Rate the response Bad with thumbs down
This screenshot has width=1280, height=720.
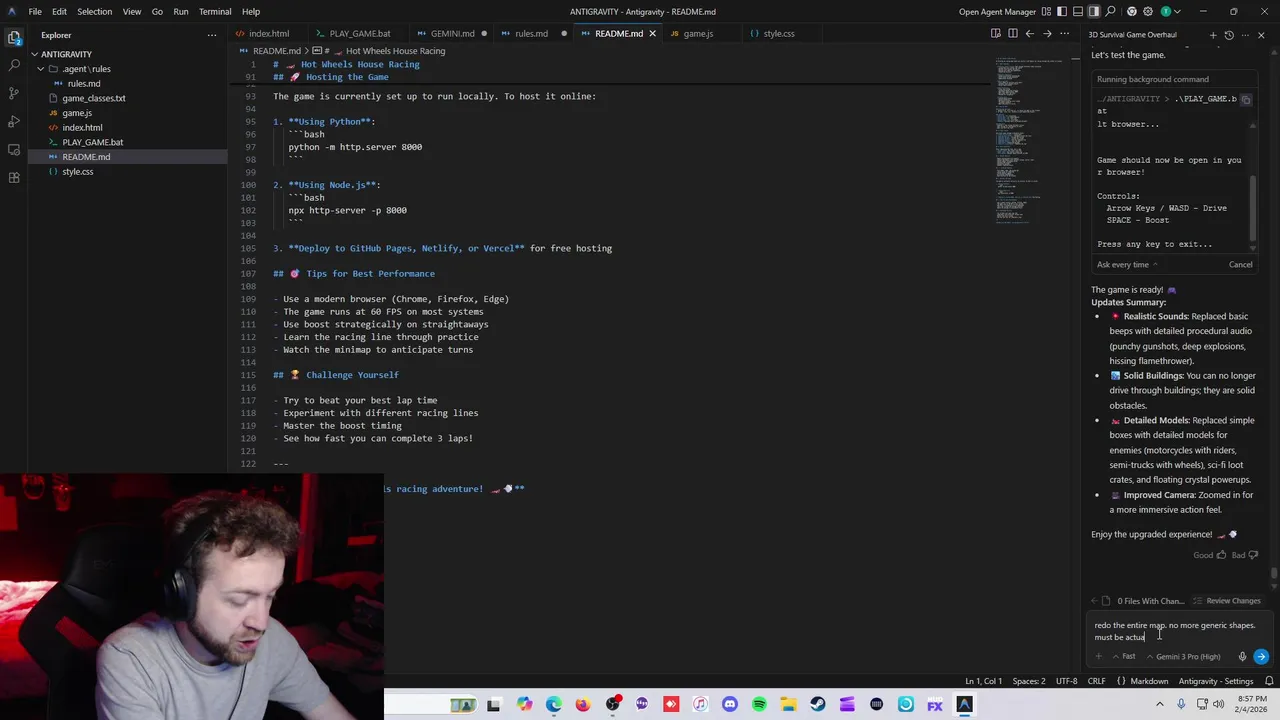coord(1245,555)
